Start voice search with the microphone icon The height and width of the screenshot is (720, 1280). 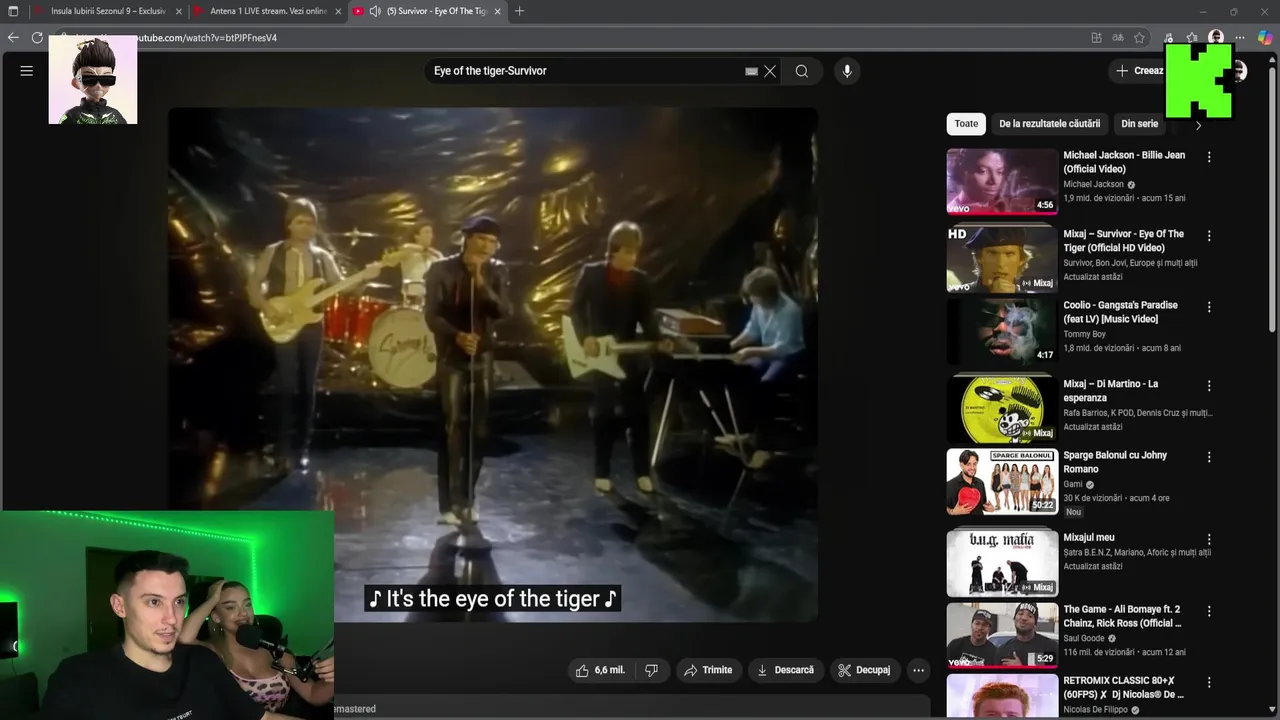pos(847,71)
